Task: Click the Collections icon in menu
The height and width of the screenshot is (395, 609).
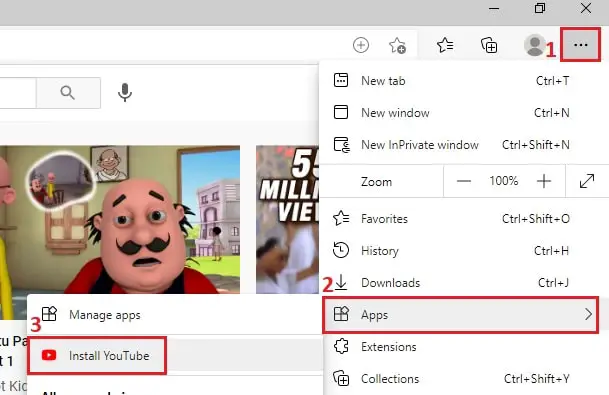Action: 341,378
